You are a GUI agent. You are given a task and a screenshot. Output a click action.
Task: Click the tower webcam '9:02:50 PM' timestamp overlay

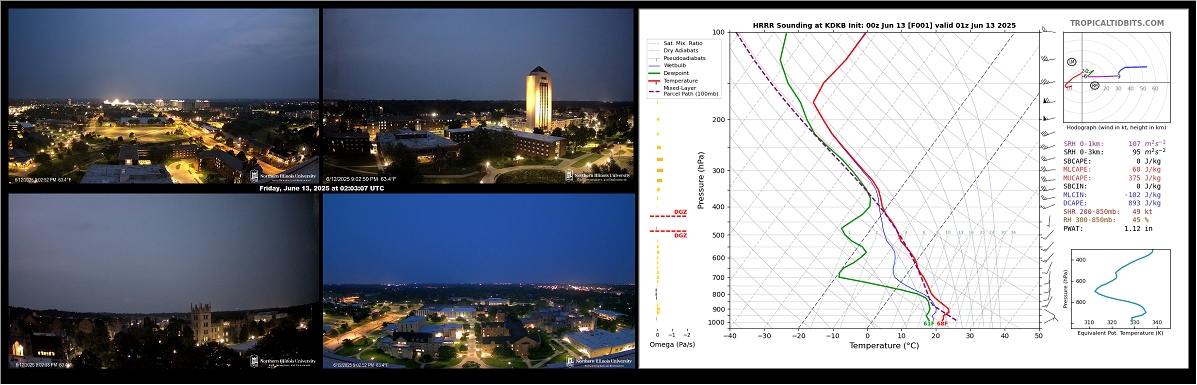(x=360, y=180)
